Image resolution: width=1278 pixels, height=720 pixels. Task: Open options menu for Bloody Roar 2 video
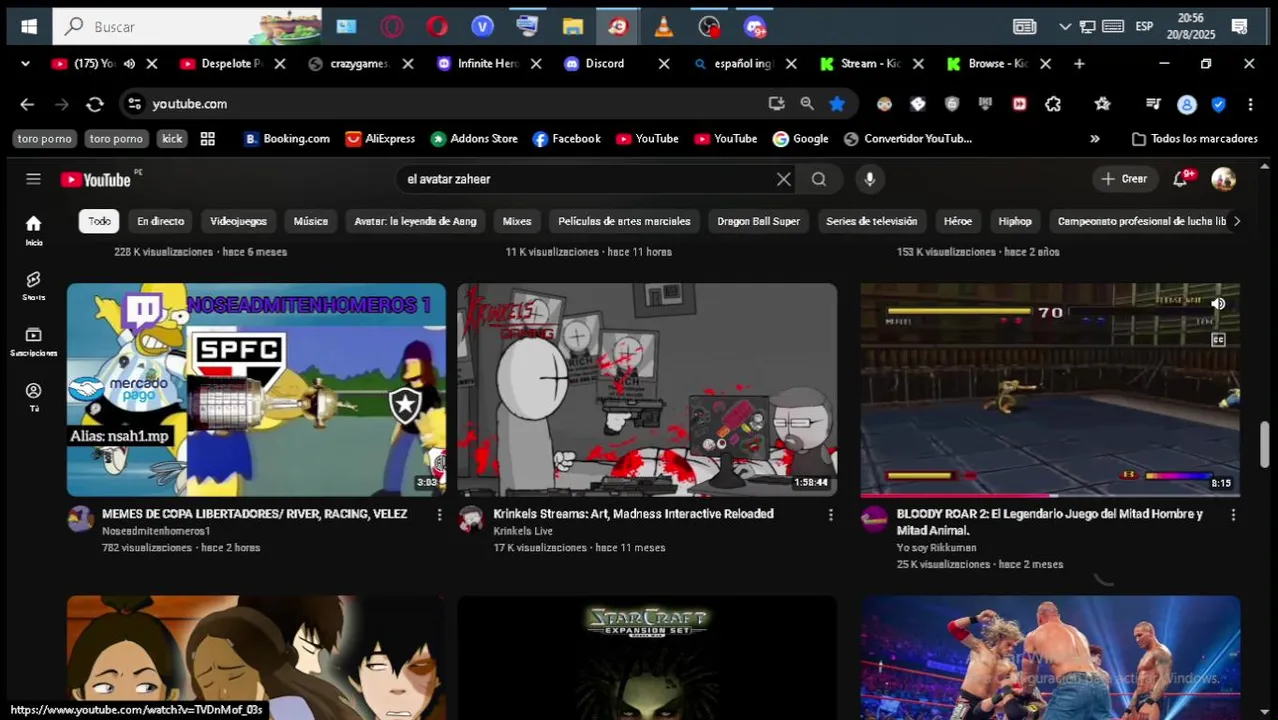pos(1233,514)
